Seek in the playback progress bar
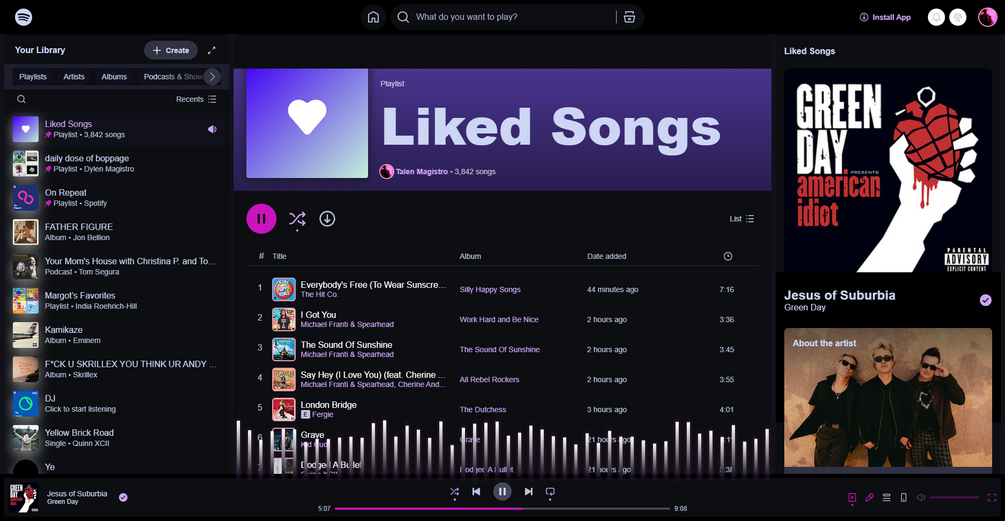This screenshot has width=1005, height=521. click(x=502, y=508)
